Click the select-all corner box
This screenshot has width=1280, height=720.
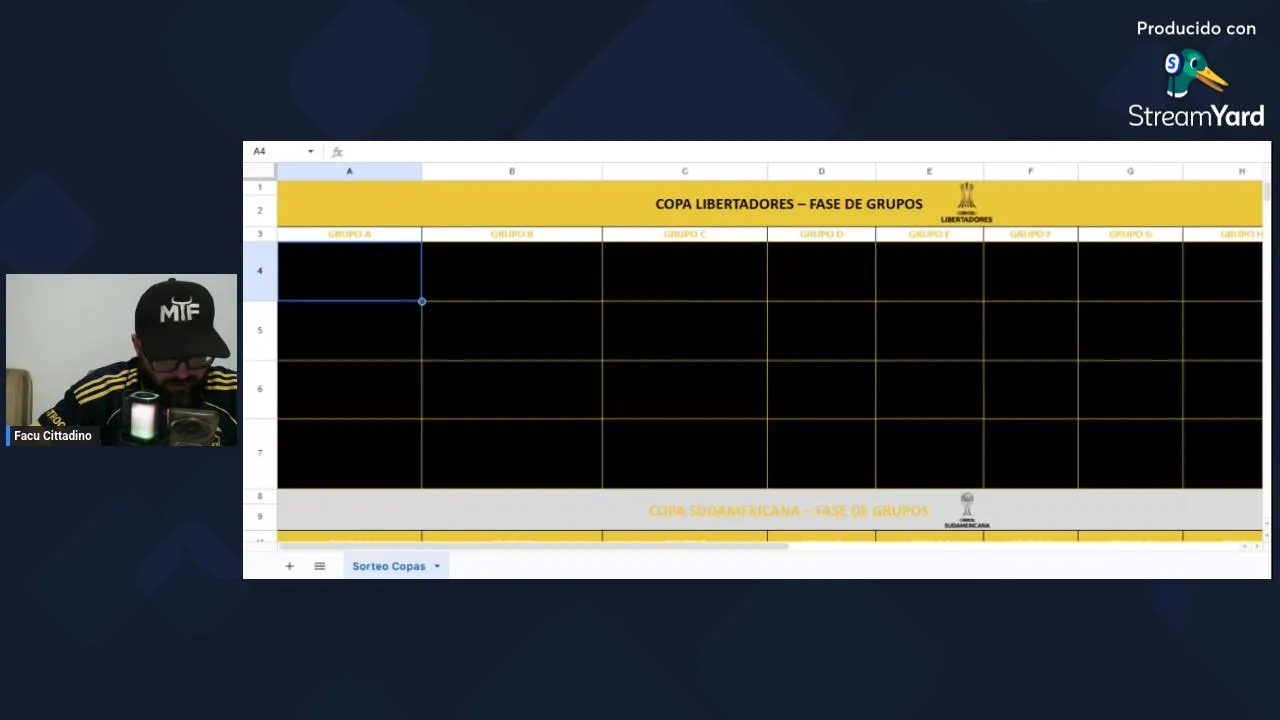pos(260,171)
